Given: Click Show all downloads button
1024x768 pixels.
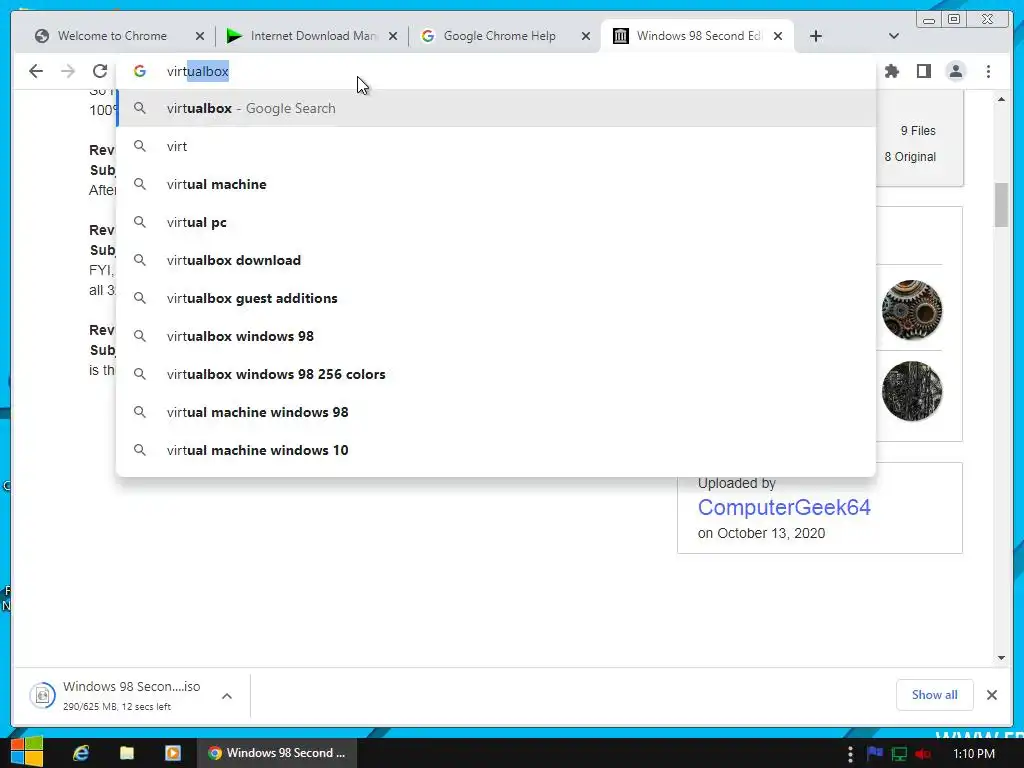Looking at the screenshot, I should 935,695.
